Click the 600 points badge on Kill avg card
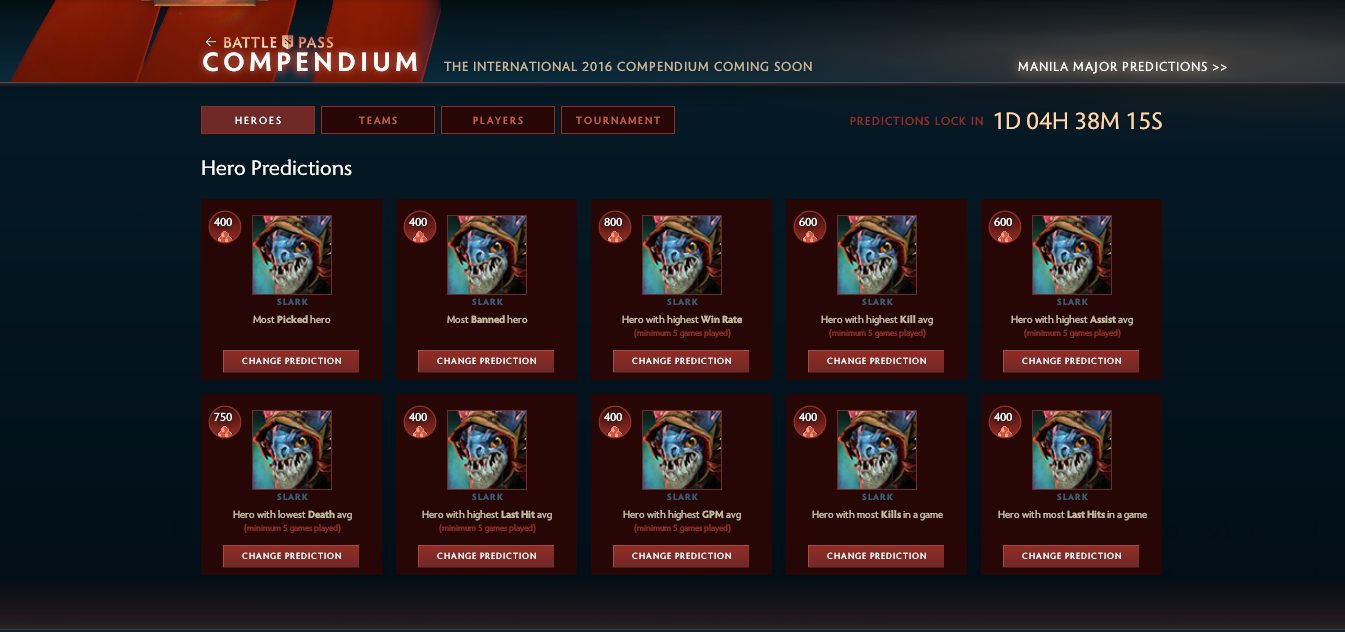The height and width of the screenshot is (632, 1345). click(809, 227)
